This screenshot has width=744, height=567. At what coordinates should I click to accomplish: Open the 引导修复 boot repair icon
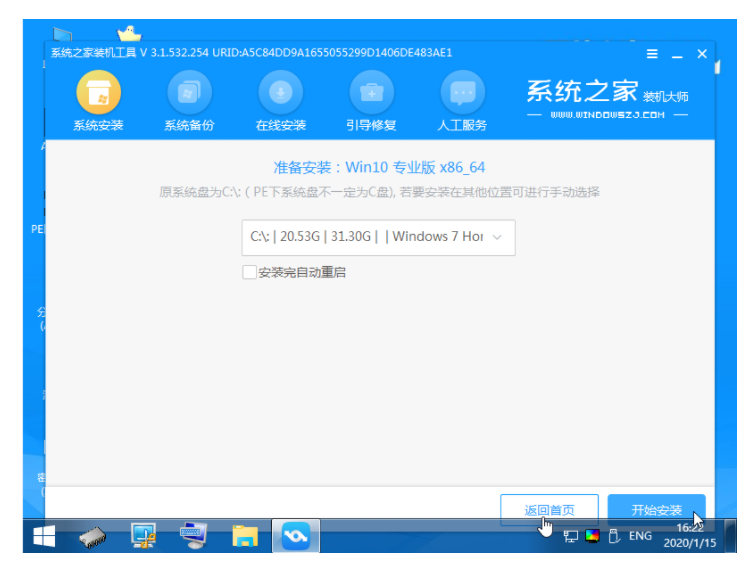pos(372,93)
